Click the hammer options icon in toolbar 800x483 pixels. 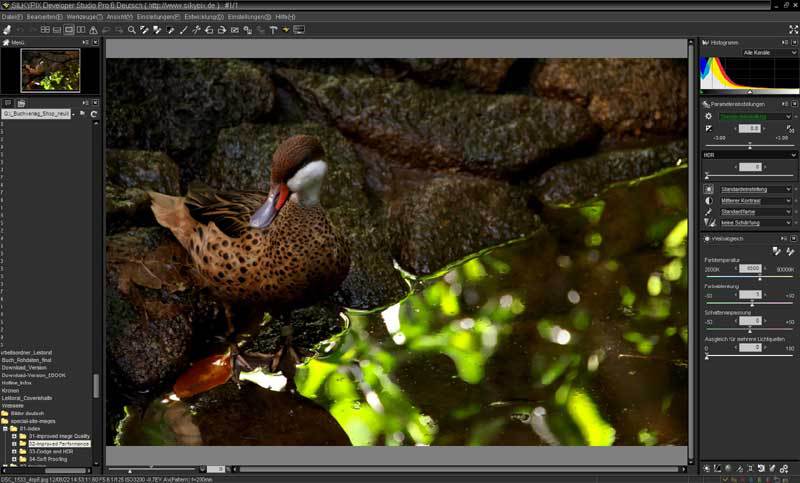tap(273, 30)
